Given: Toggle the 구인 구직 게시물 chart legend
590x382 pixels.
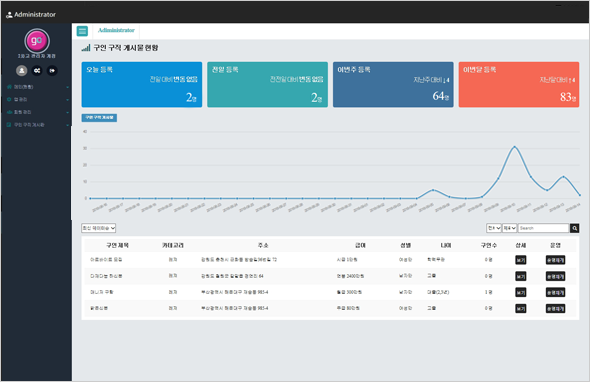Looking at the screenshot, I should 99,117.
